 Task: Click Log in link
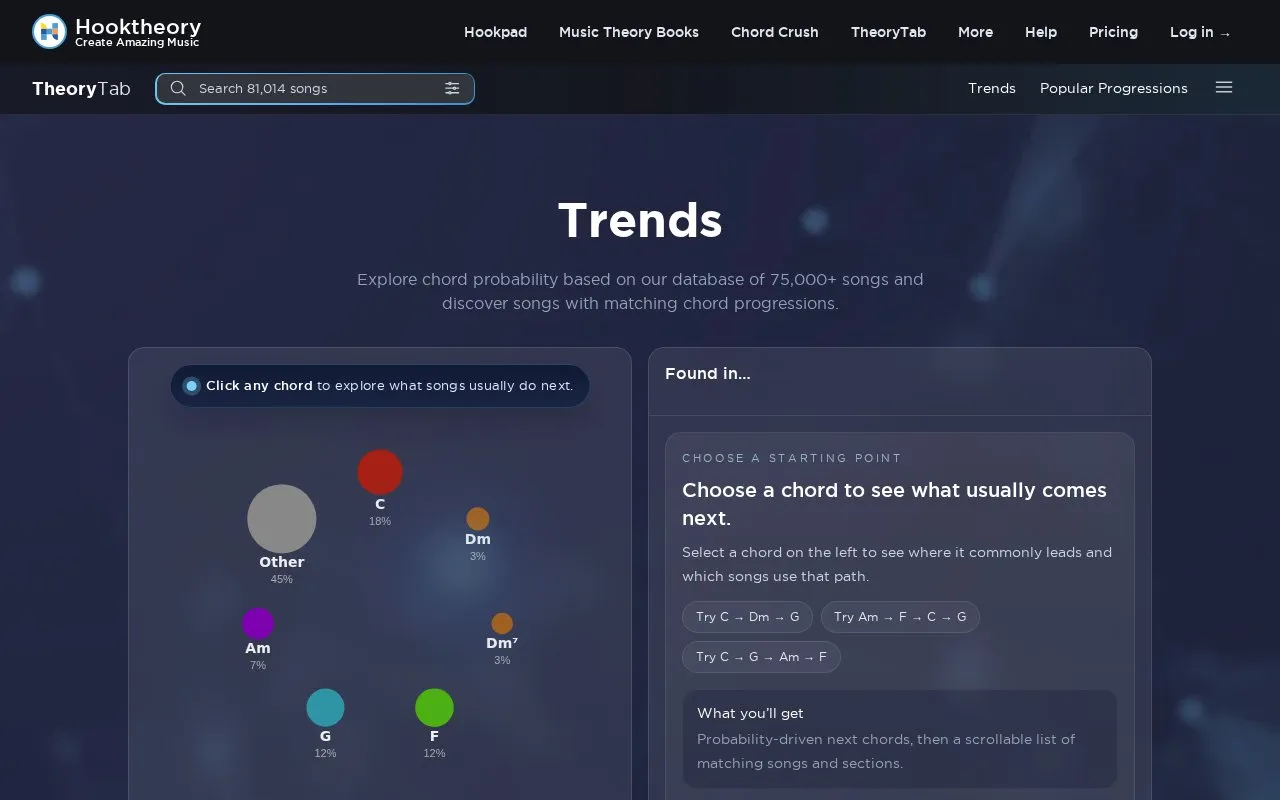coord(1201,32)
